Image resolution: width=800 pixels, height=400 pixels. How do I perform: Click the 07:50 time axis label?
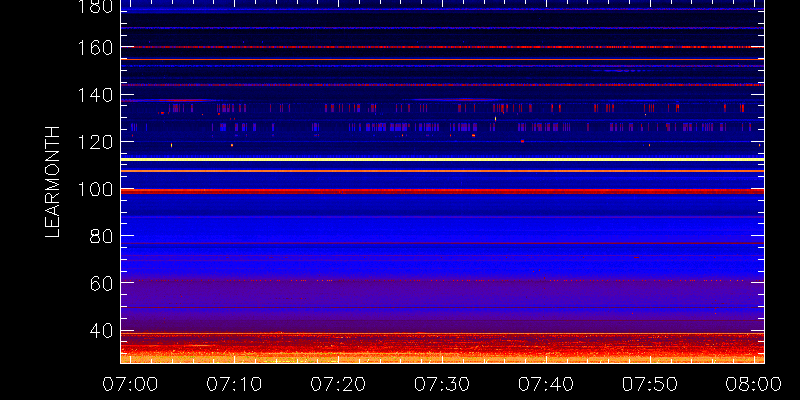(x=650, y=384)
